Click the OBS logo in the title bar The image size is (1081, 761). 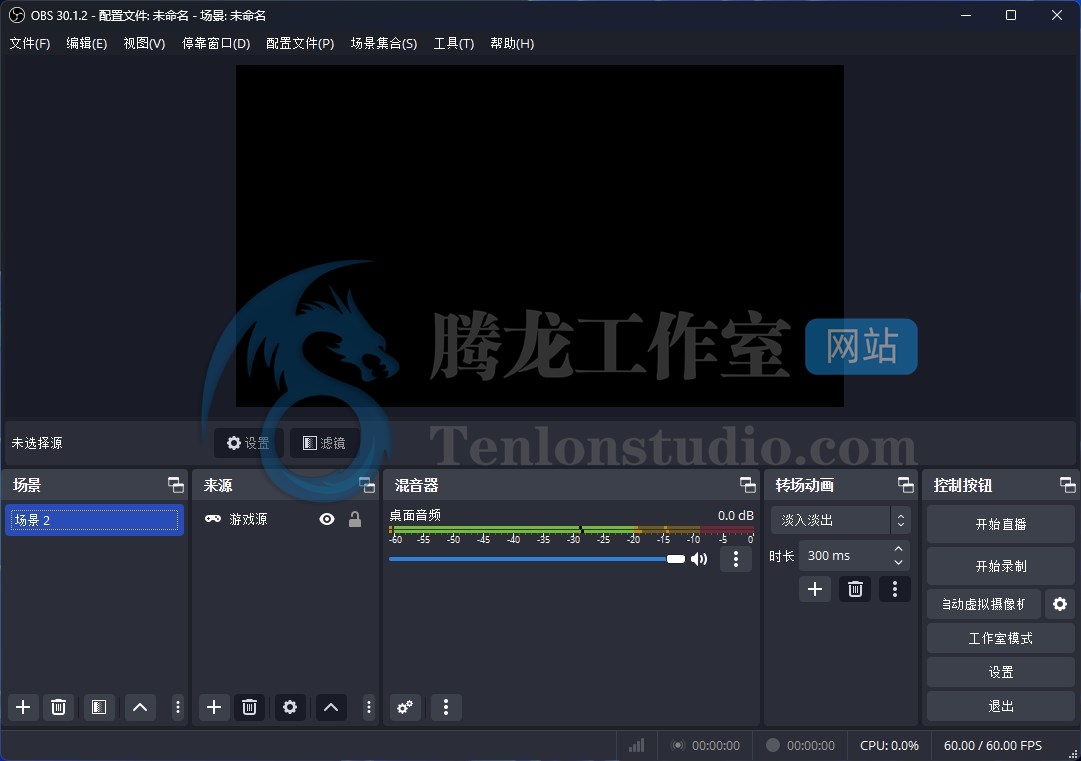pyautogui.click(x=17, y=15)
